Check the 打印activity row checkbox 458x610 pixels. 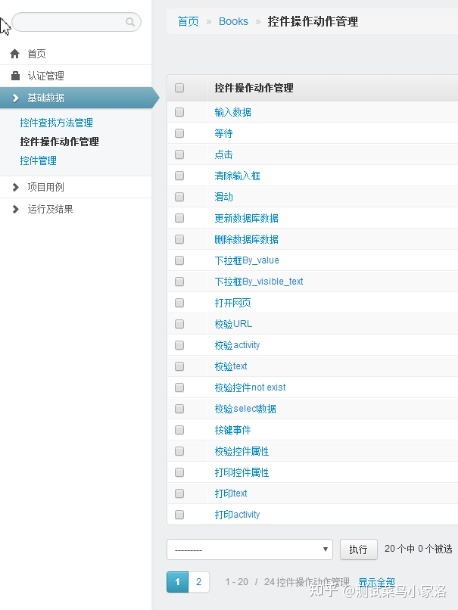(x=179, y=515)
